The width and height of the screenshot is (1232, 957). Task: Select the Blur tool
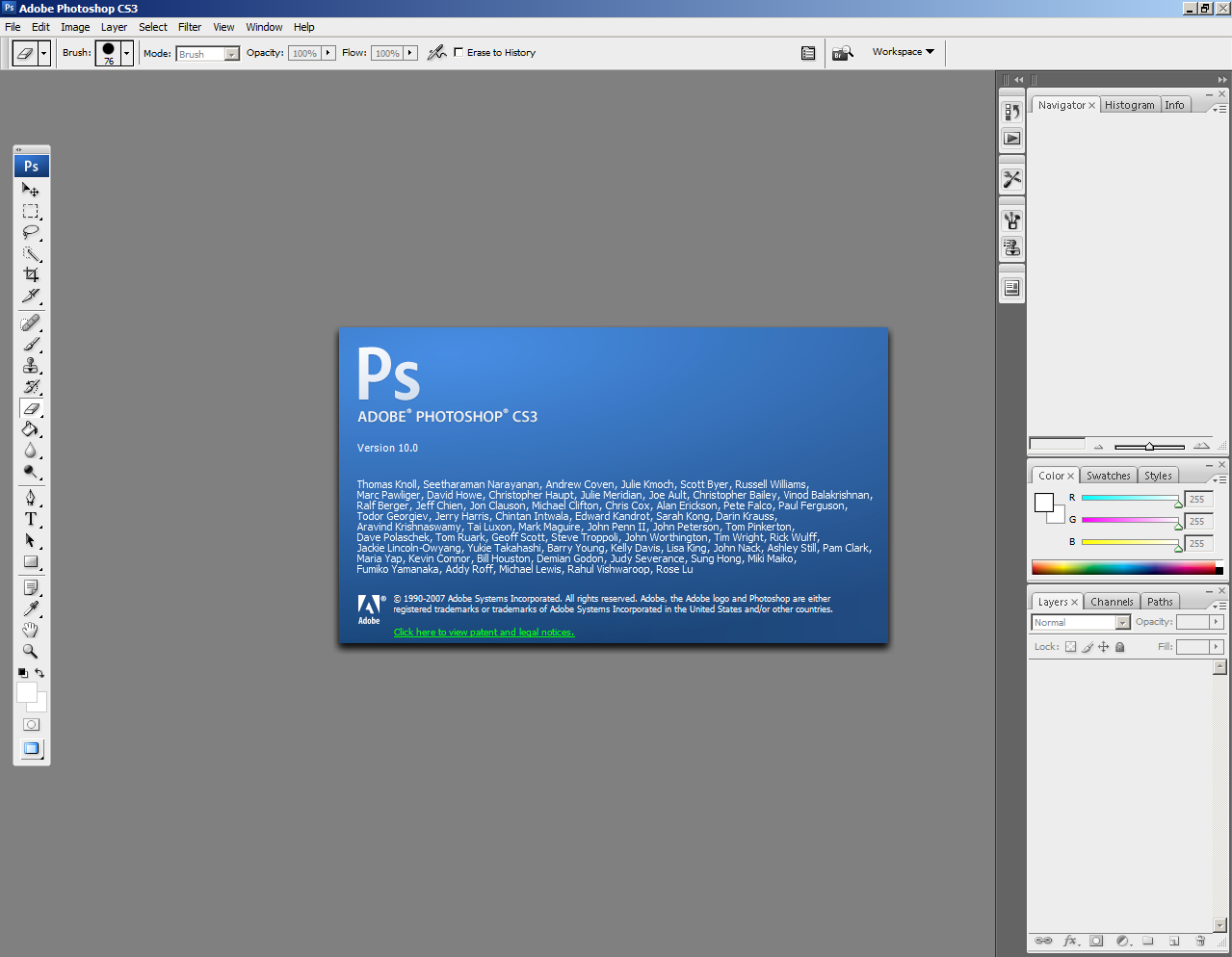pos(31,451)
